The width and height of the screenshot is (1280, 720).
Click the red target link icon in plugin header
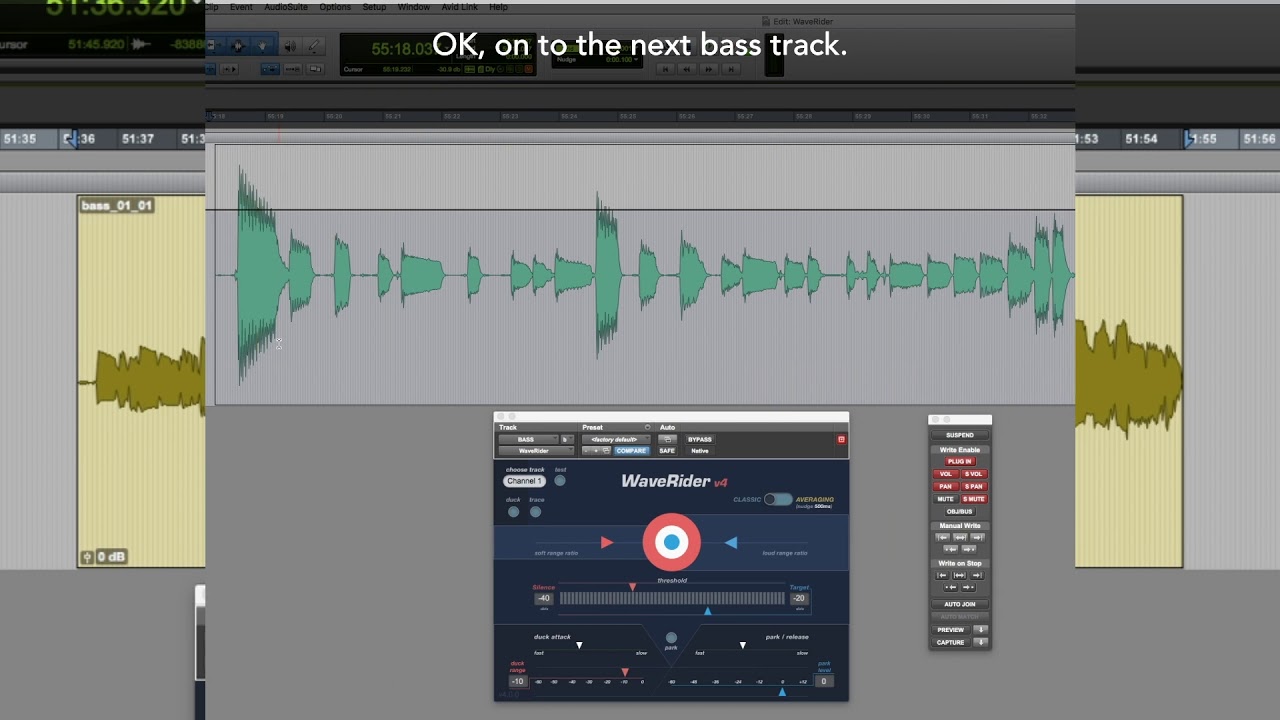pos(841,440)
